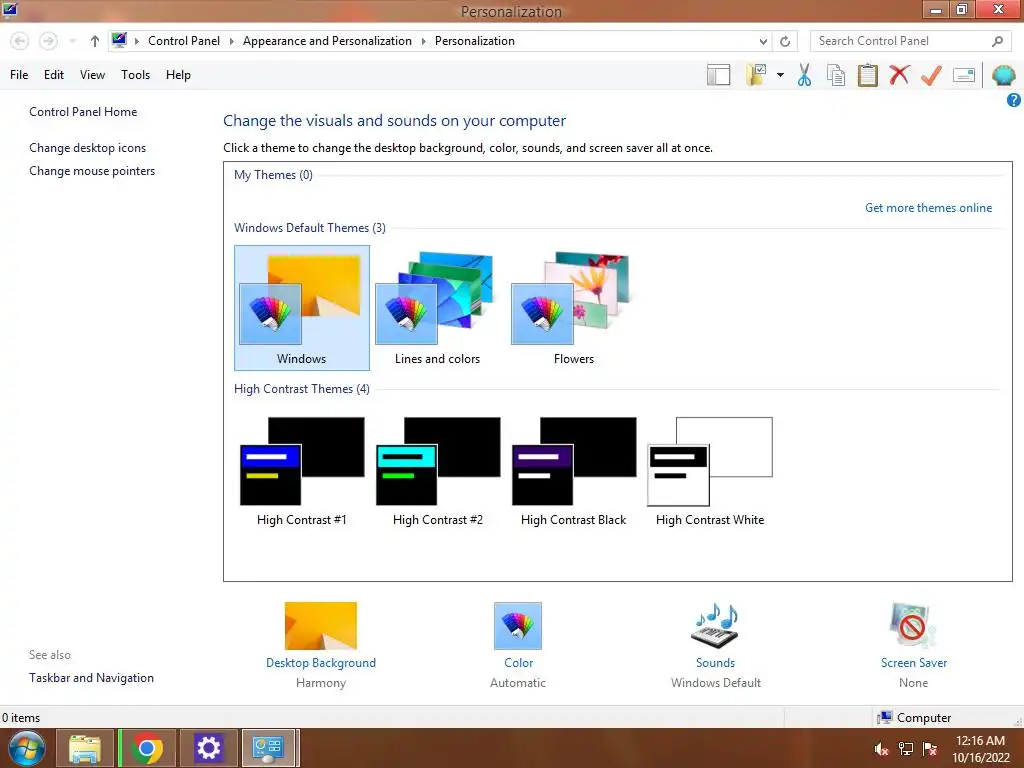Click the Copy toolbar icon
Screen dimensions: 1024x768
point(836,75)
